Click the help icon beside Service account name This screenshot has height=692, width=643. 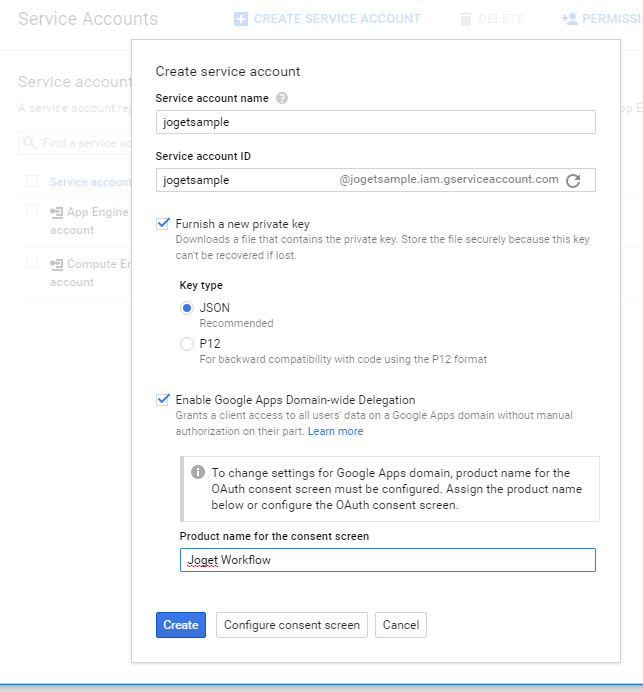282,98
